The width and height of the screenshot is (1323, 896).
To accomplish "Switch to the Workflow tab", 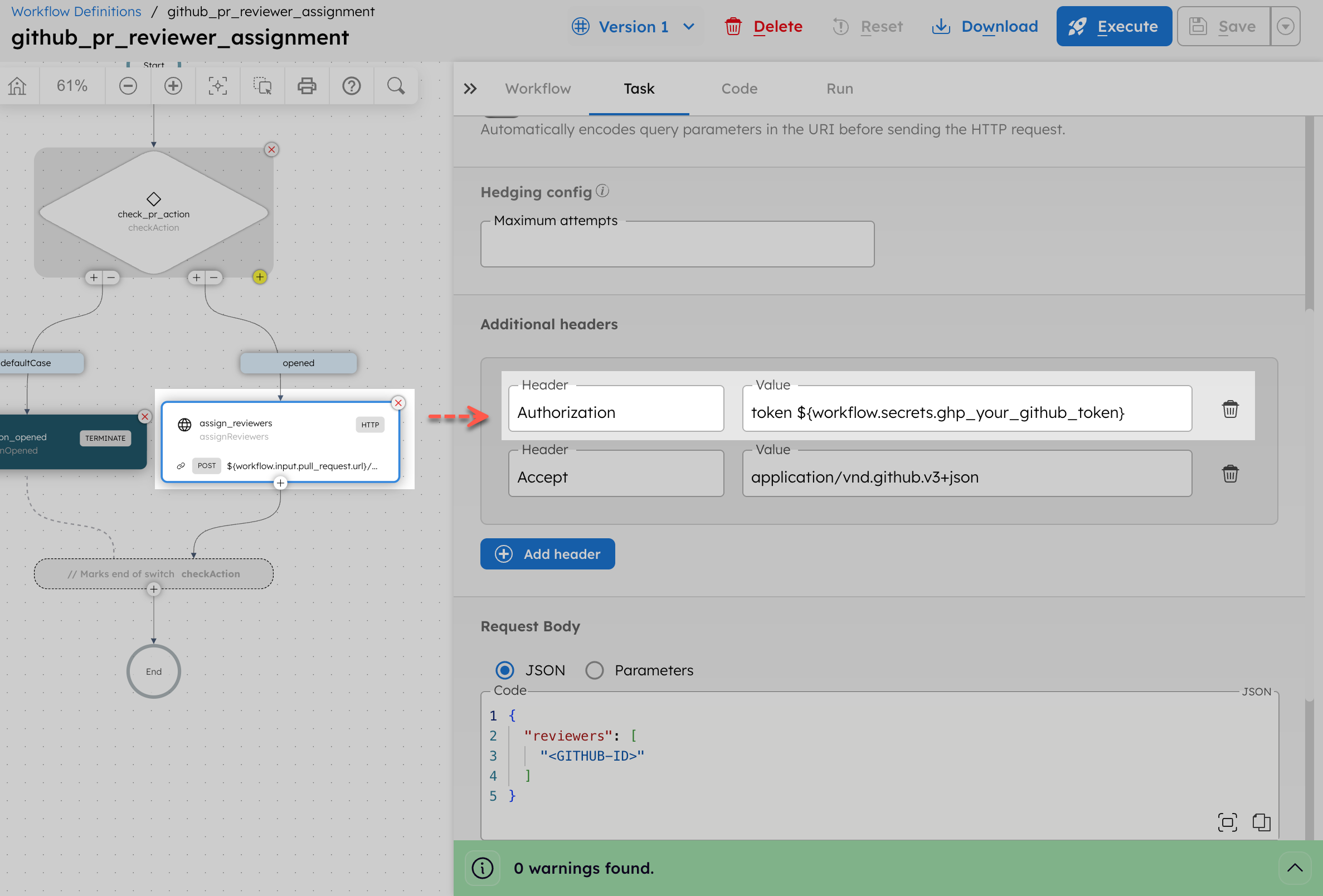I will 538,89.
